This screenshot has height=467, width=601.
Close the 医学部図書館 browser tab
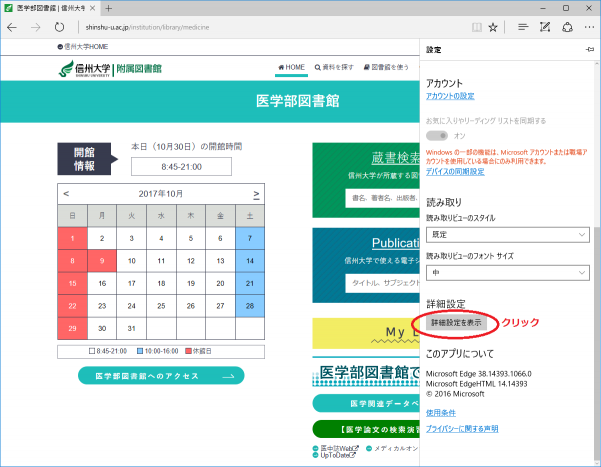[92, 8]
